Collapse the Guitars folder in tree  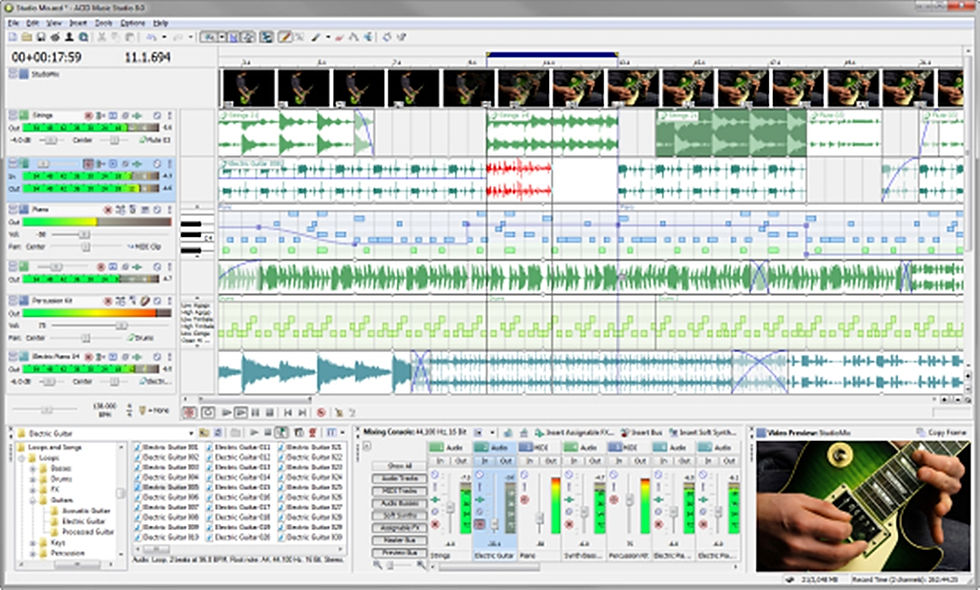click(x=32, y=500)
